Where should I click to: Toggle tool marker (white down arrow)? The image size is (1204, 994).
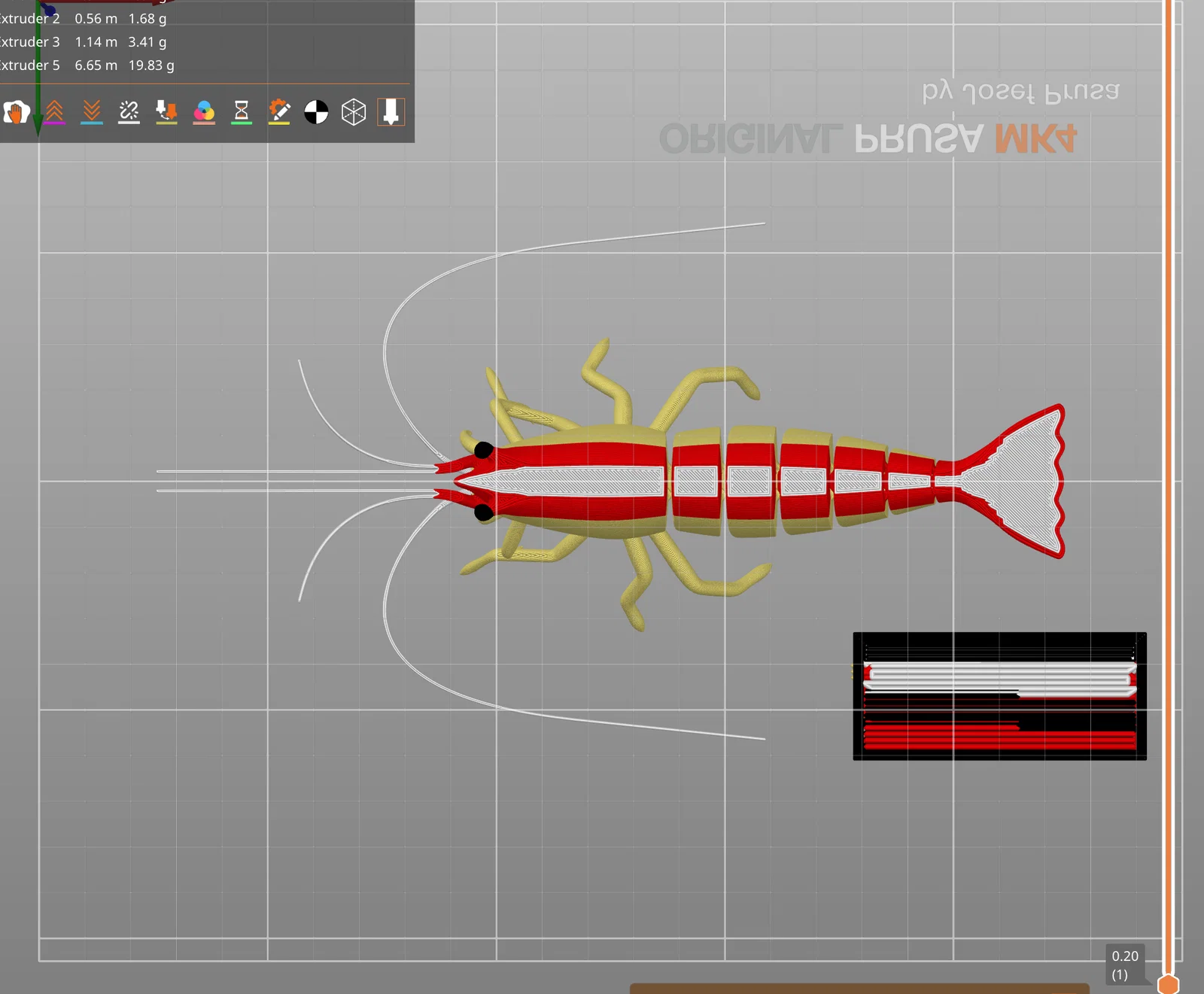pyautogui.click(x=391, y=112)
